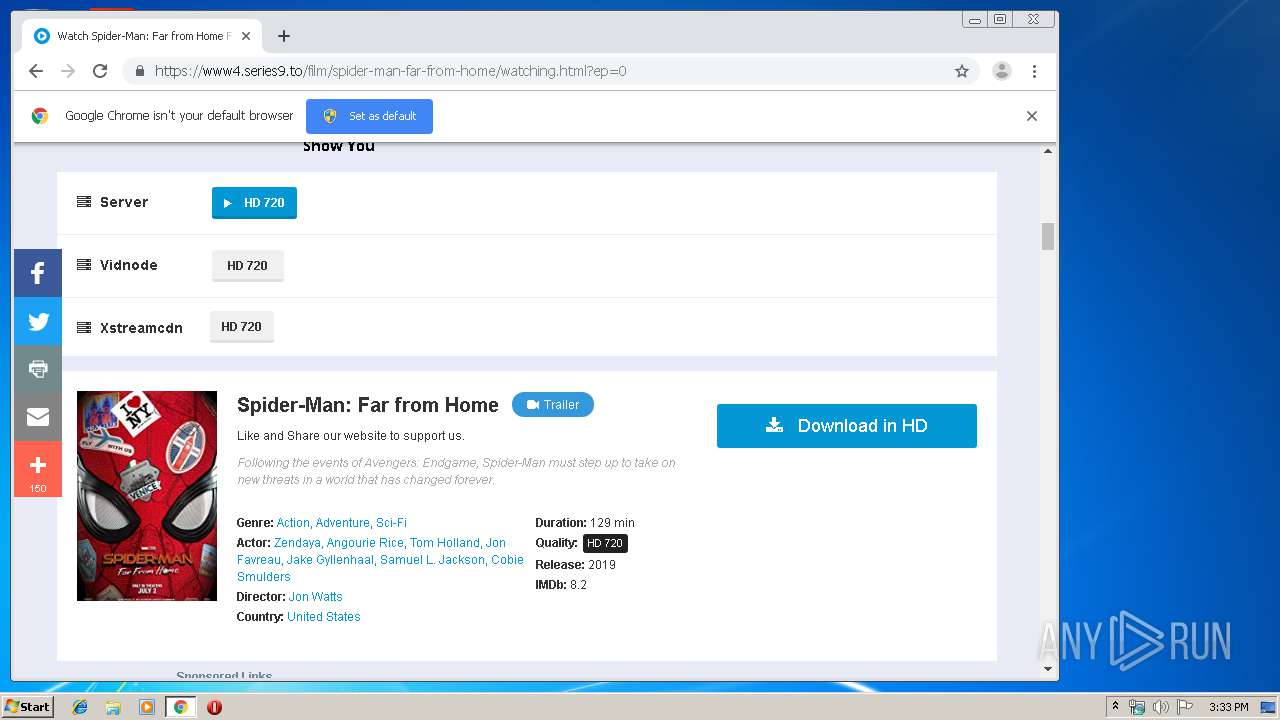Open the Action genre link
Screen dimensions: 1280x720
[x=293, y=523]
